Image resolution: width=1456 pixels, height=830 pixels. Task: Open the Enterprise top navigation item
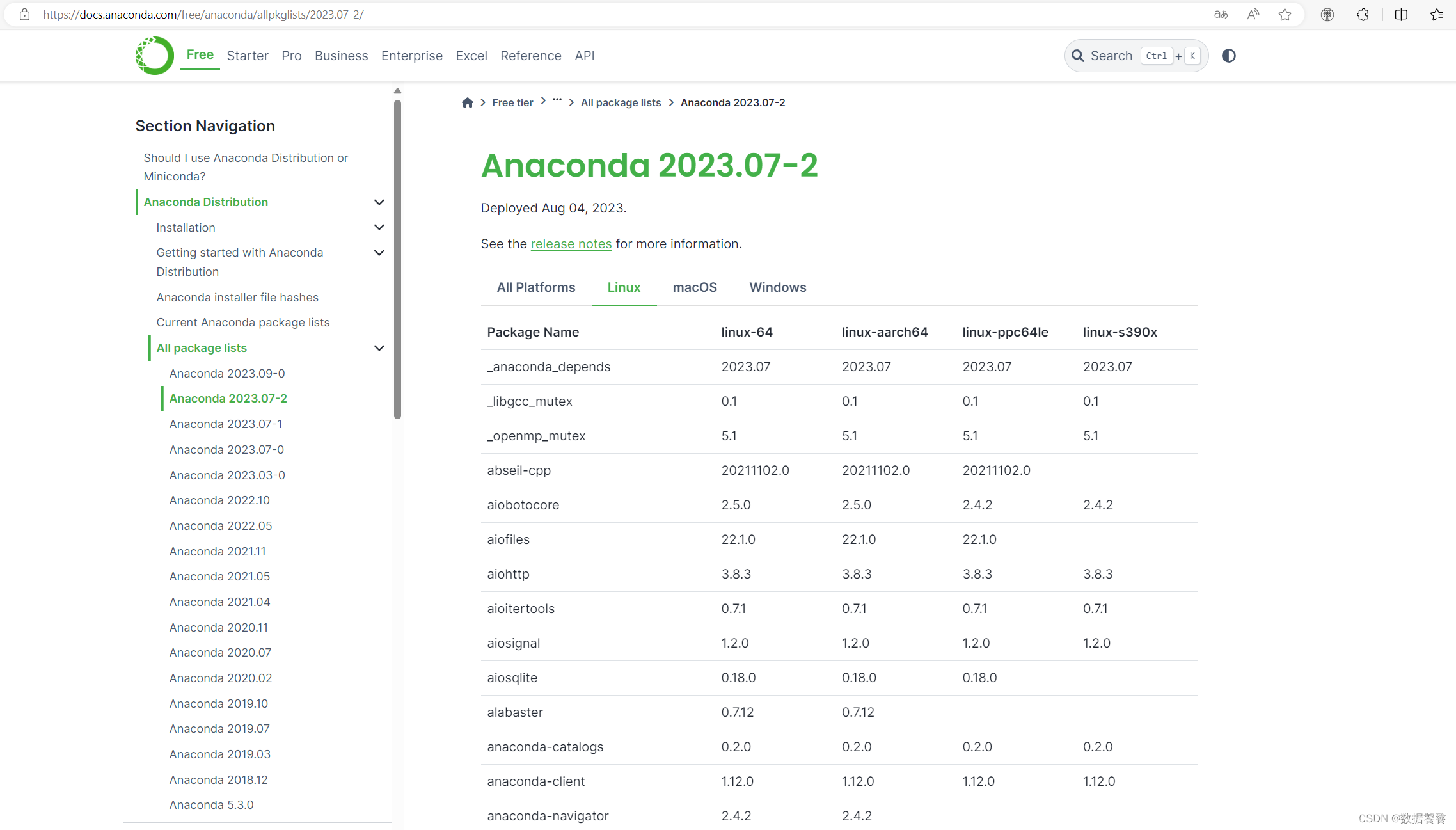412,56
